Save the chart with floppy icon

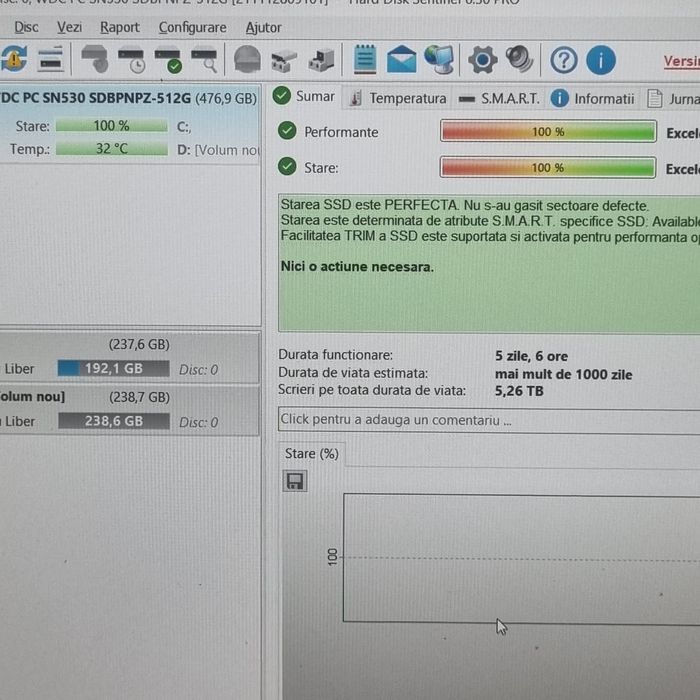pyautogui.click(x=295, y=481)
